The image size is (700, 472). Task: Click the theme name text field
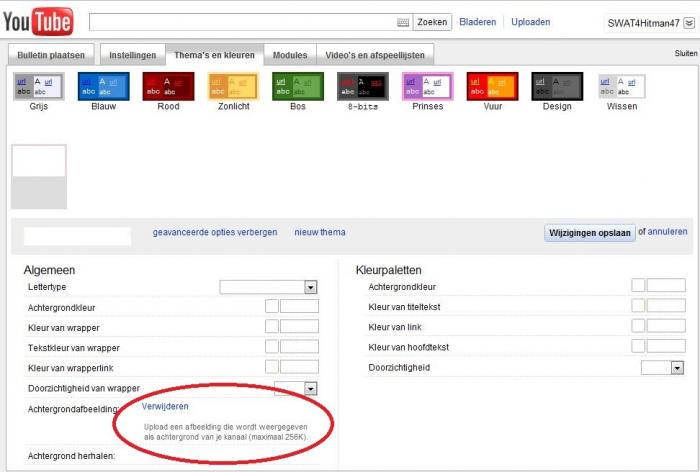click(x=77, y=236)
